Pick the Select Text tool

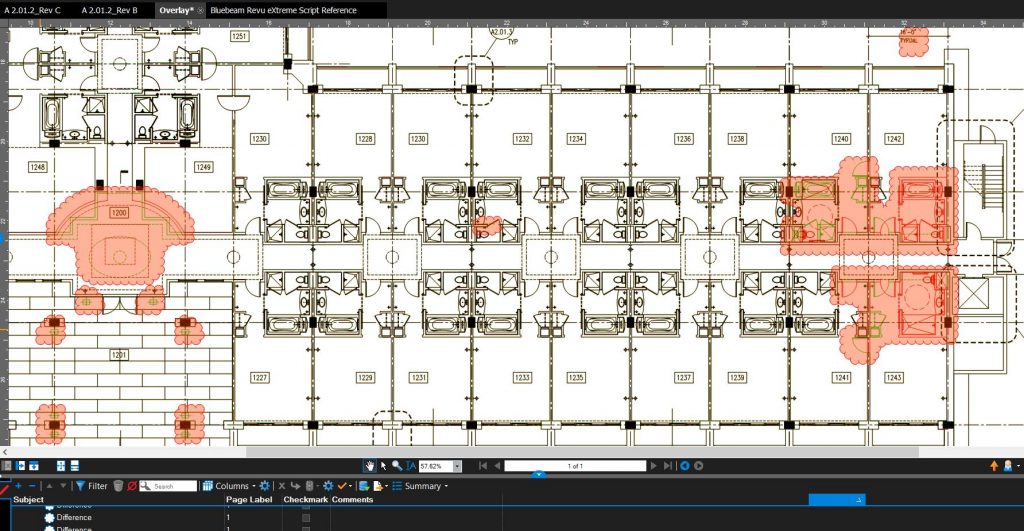click(x=411, y=466)
